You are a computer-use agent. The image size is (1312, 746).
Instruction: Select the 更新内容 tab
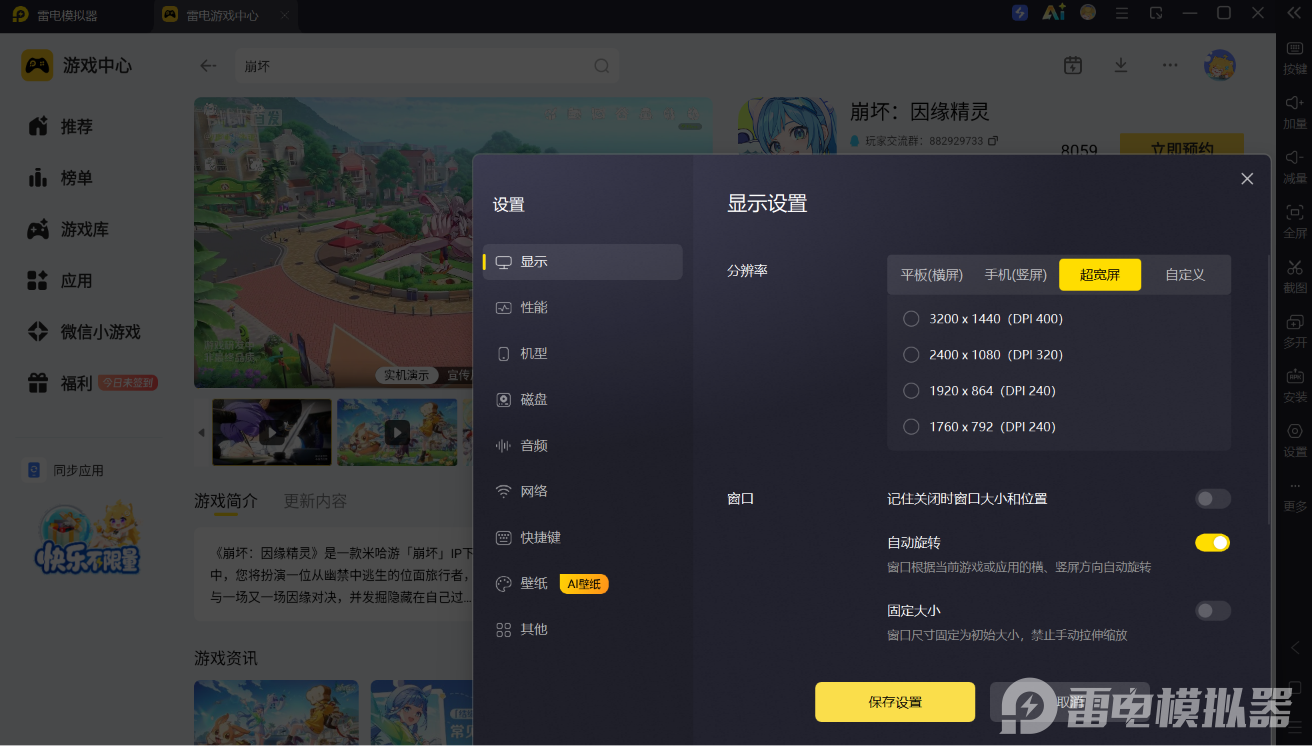click(316, 501)
